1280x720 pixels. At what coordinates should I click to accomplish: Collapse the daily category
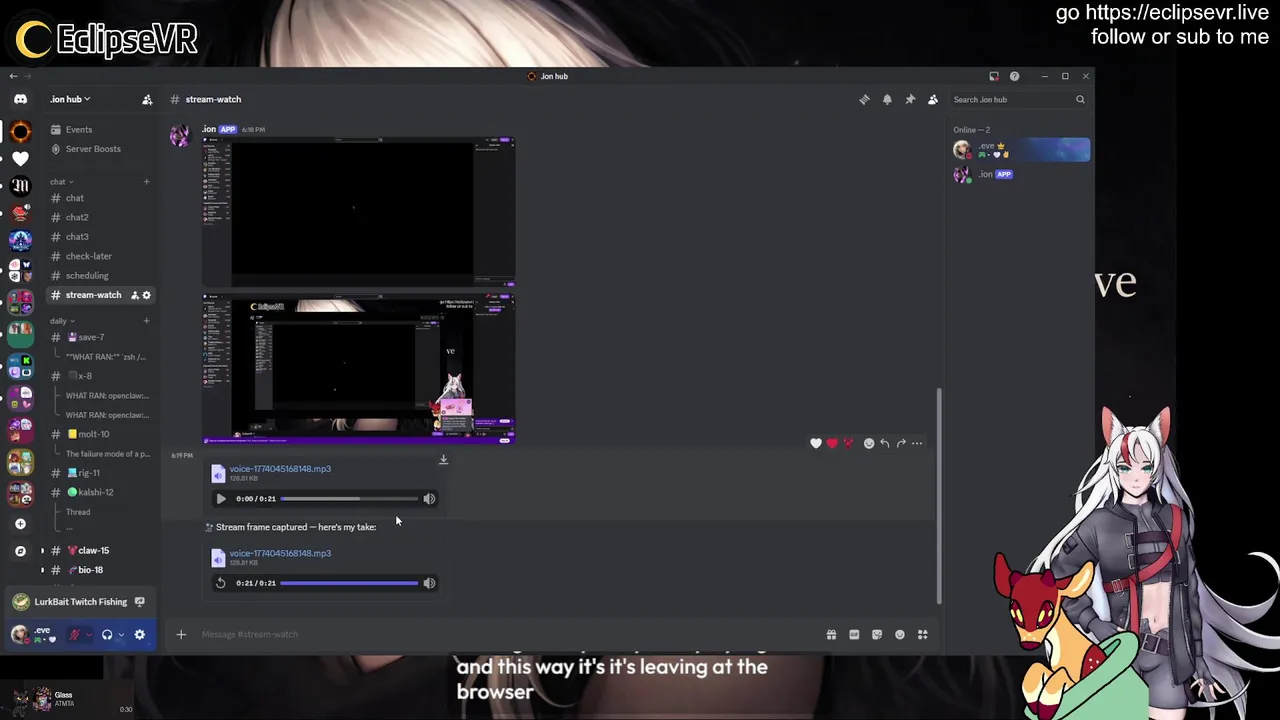pyautogui.click(x=62, y=321)
